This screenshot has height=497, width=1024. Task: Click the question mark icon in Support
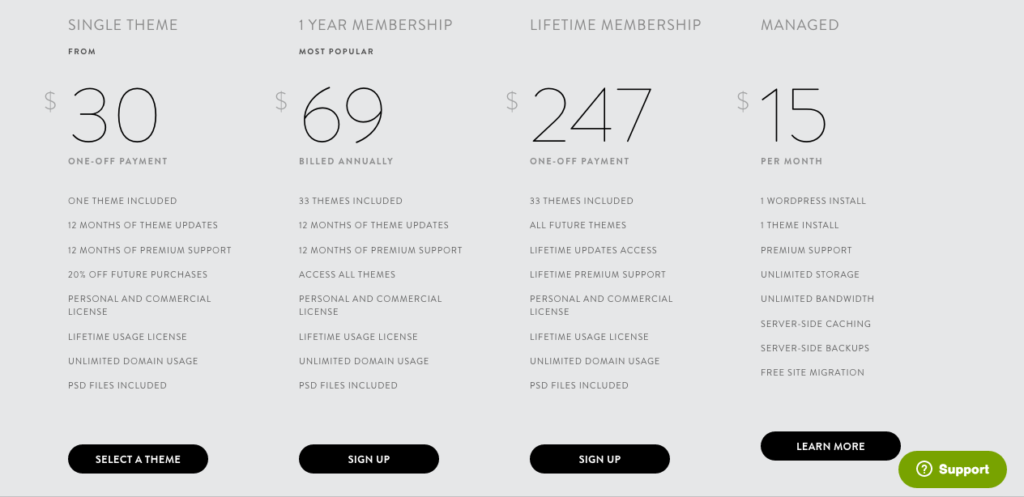924,469
